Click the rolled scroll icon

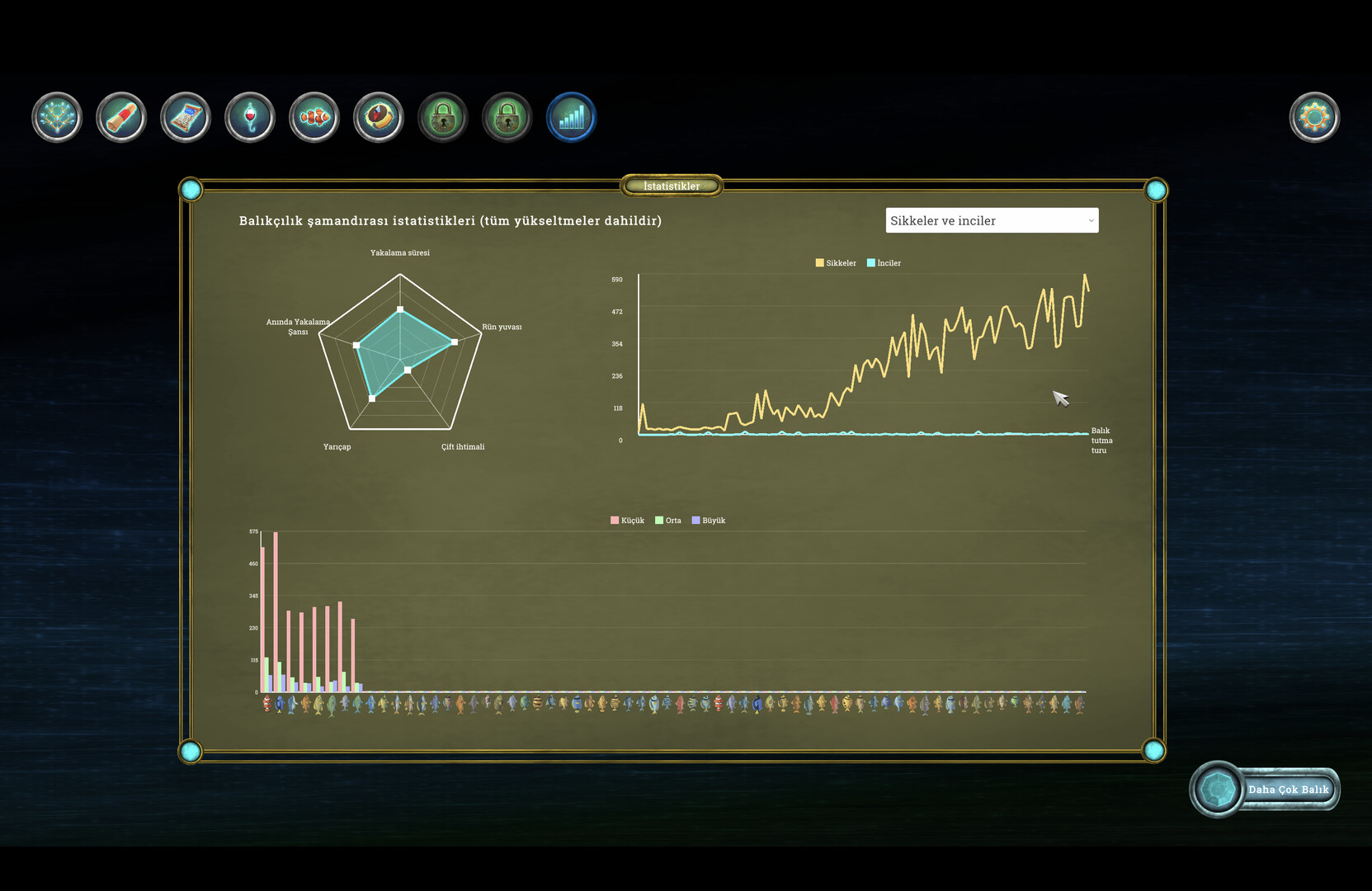121,117
